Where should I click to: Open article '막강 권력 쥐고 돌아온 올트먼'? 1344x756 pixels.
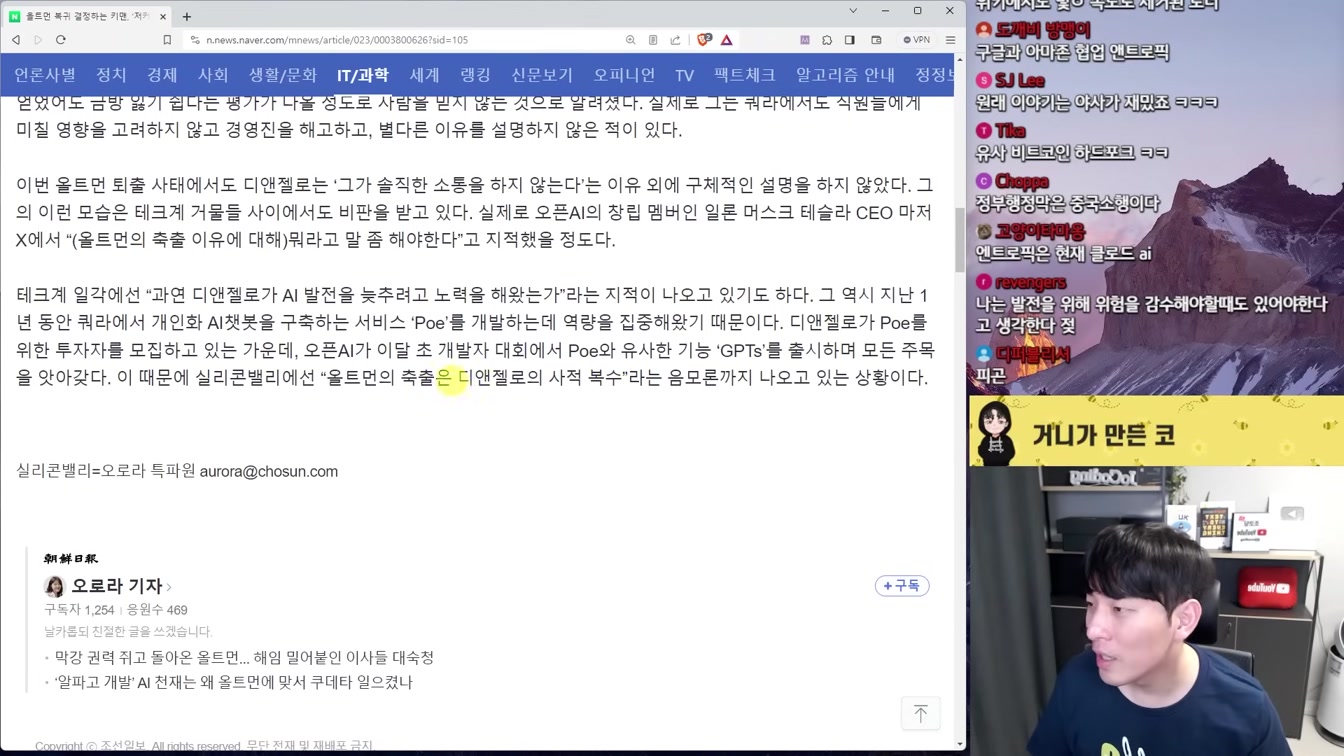(x=244, y=658)
